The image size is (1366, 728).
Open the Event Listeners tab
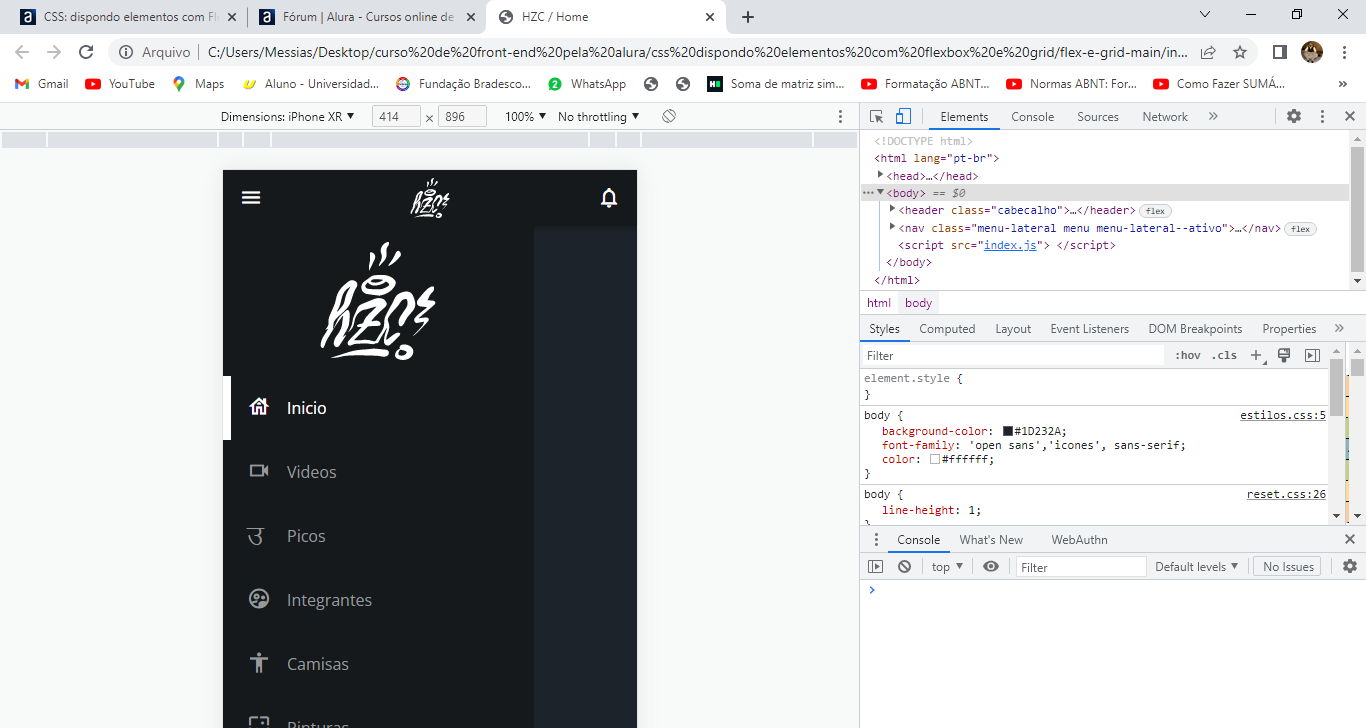tap(1089, 329)
